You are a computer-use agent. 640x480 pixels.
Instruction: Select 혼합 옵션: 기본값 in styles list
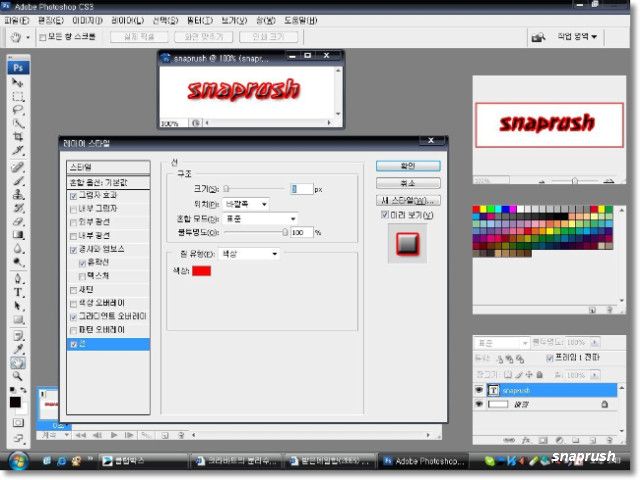click(x=108, y=182)
